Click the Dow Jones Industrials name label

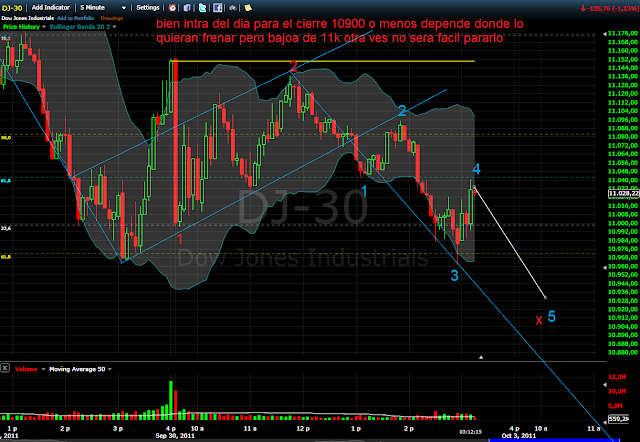coord(28,18)
